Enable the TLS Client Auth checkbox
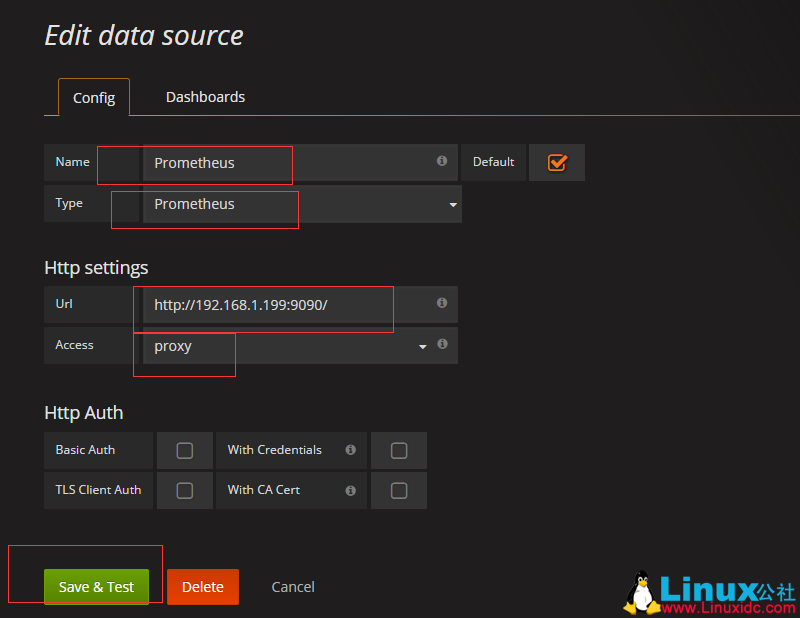The height and width of the screenshot is (618, 800). click(185, 491)
